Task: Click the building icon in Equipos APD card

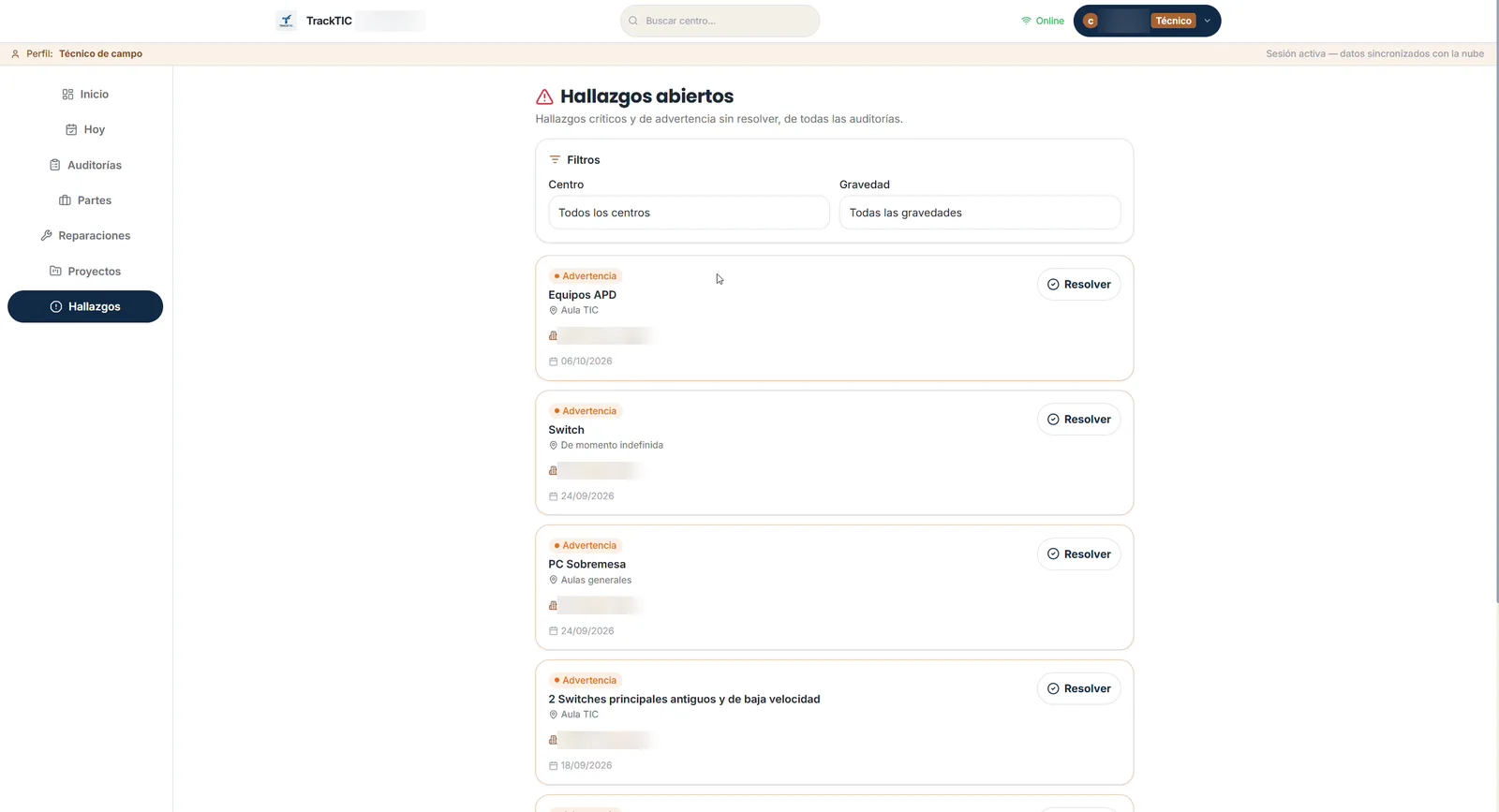Action: coord(553,336)
